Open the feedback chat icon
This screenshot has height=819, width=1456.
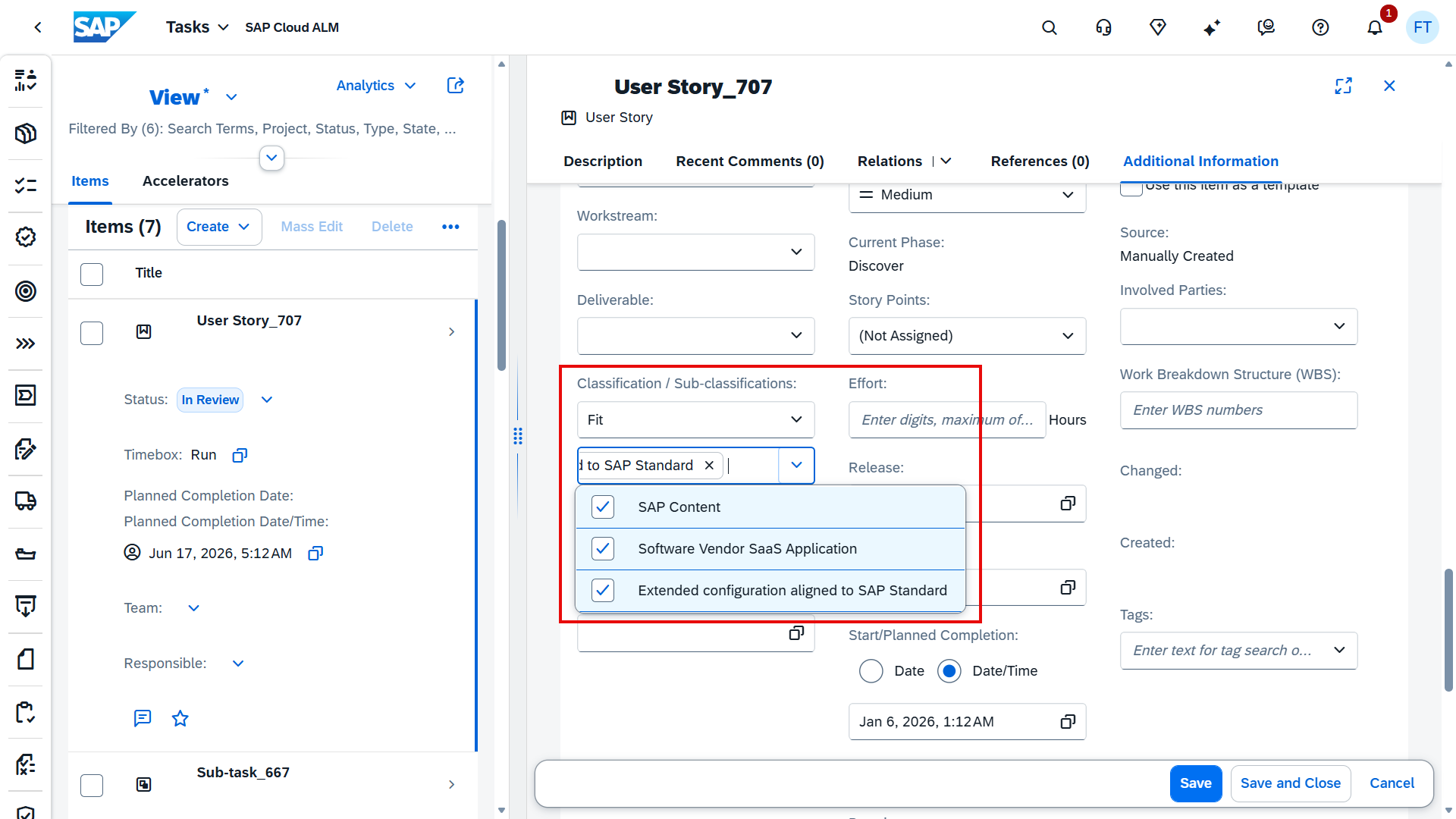[1266, 27]
